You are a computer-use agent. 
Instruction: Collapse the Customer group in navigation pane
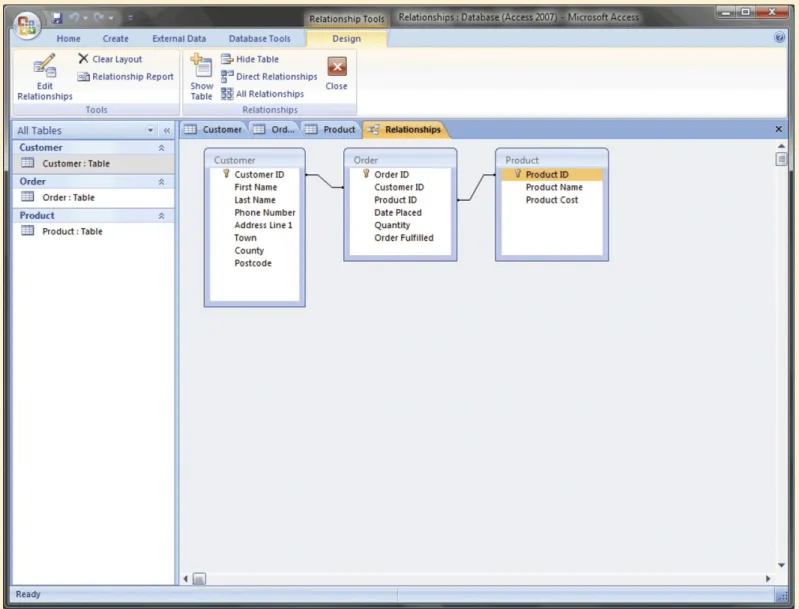pyautogui.click(x=162, y=148)
